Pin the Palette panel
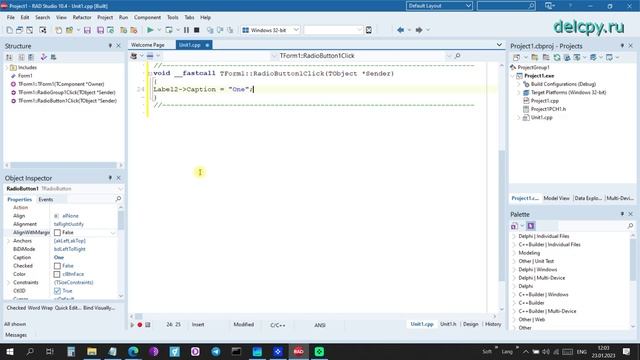 coord(622,214)
